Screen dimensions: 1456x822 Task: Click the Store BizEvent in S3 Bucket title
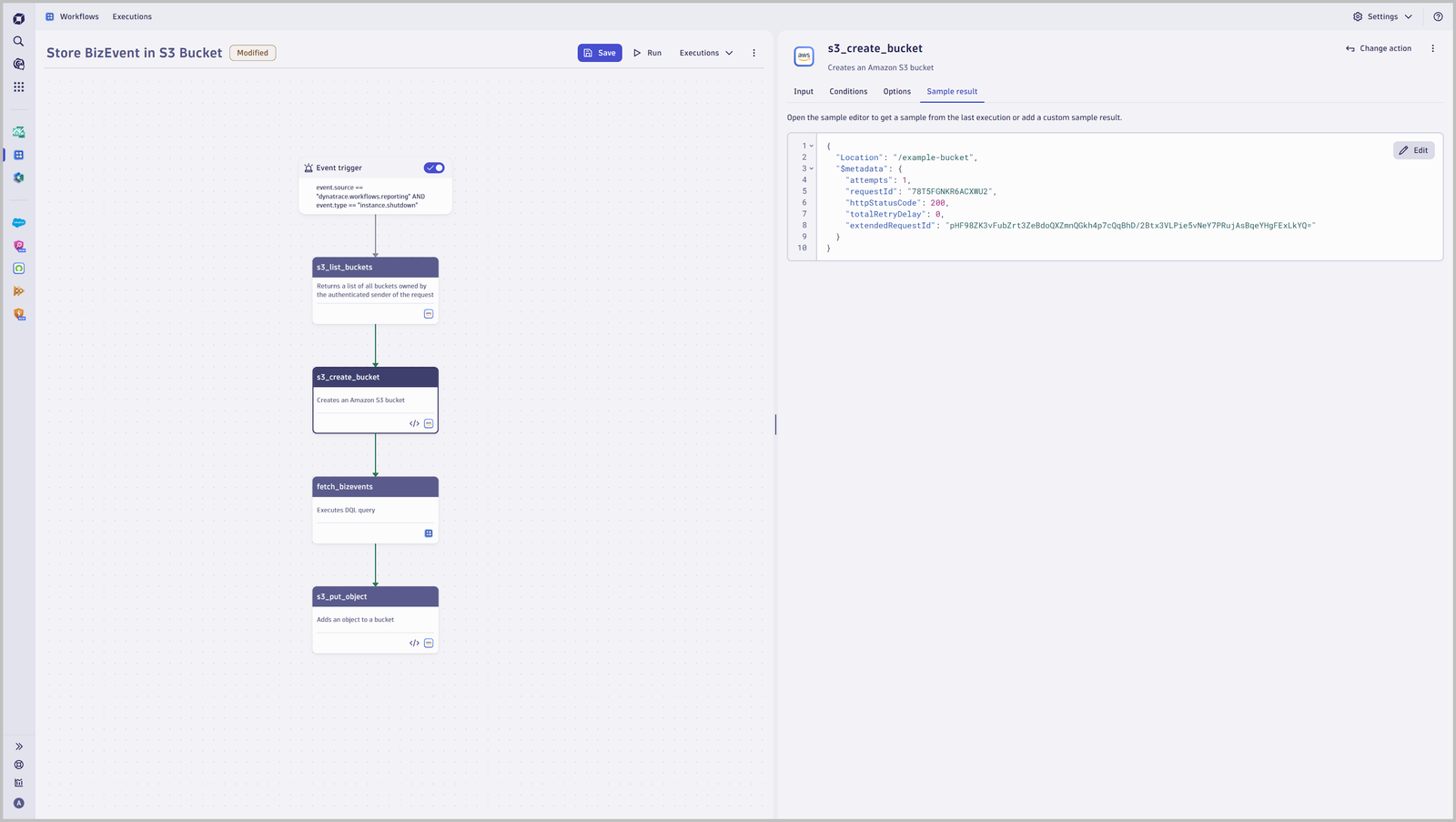[x=134, y=53]
